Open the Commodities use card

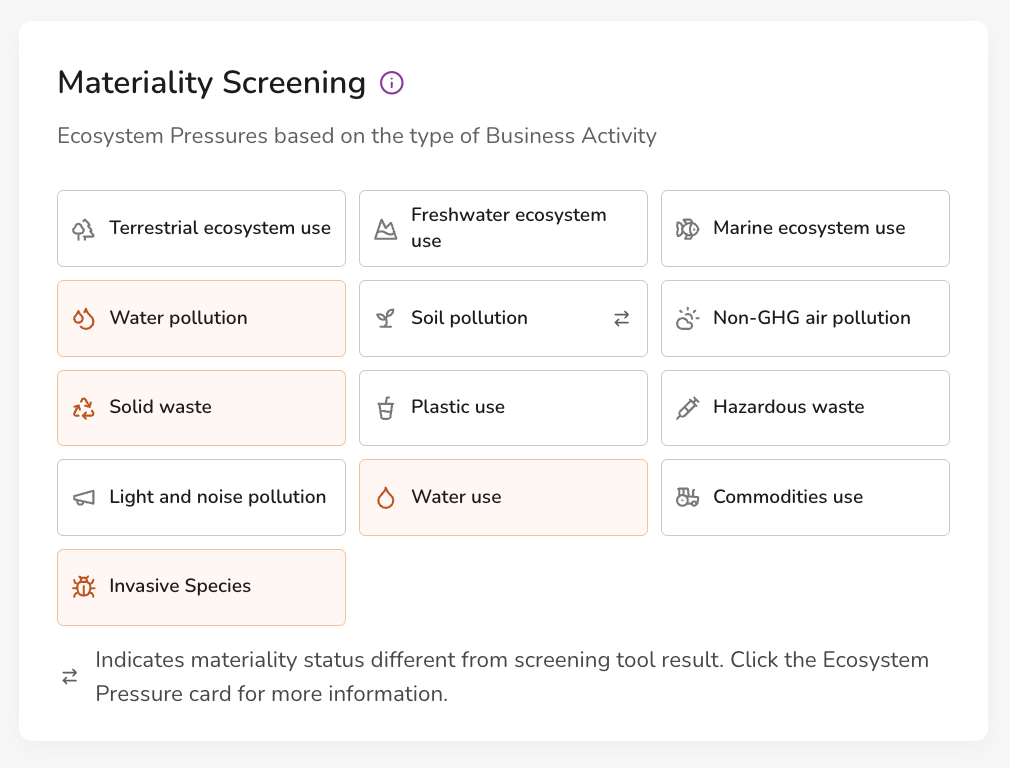click(805, 497)
